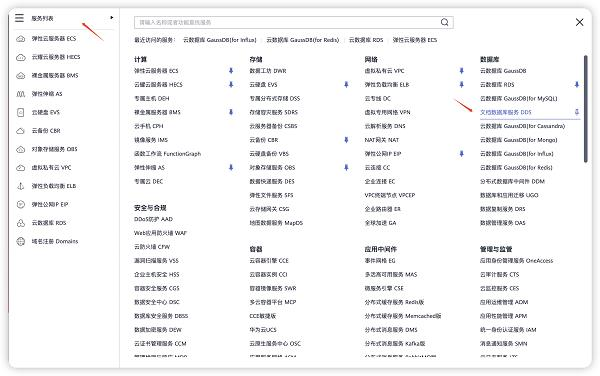
Task: Toggle the pin next to 云耀云服务器 HECS under 计算
Action: [x=231, y=85]
